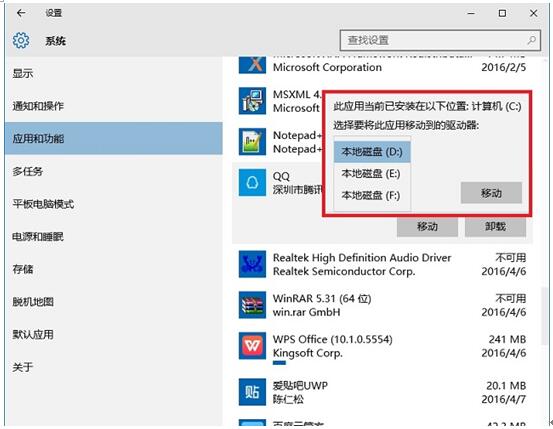Image resolution: width=553 pixels, height=429 pixels.
Task: Click 移动 button in the popup
Action: [x=491, y=193]
